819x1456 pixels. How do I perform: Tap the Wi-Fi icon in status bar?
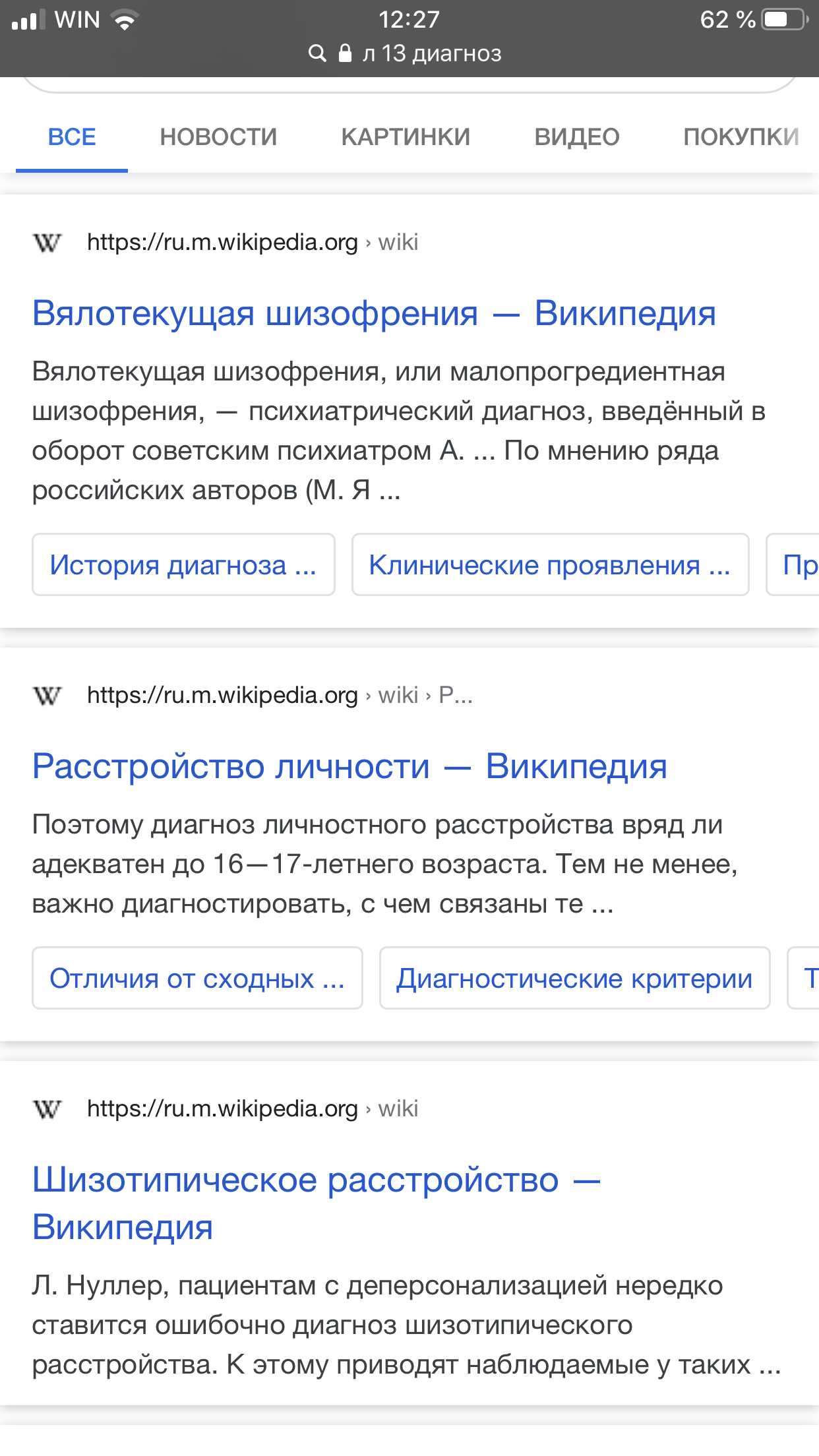(x=124, y=20)
